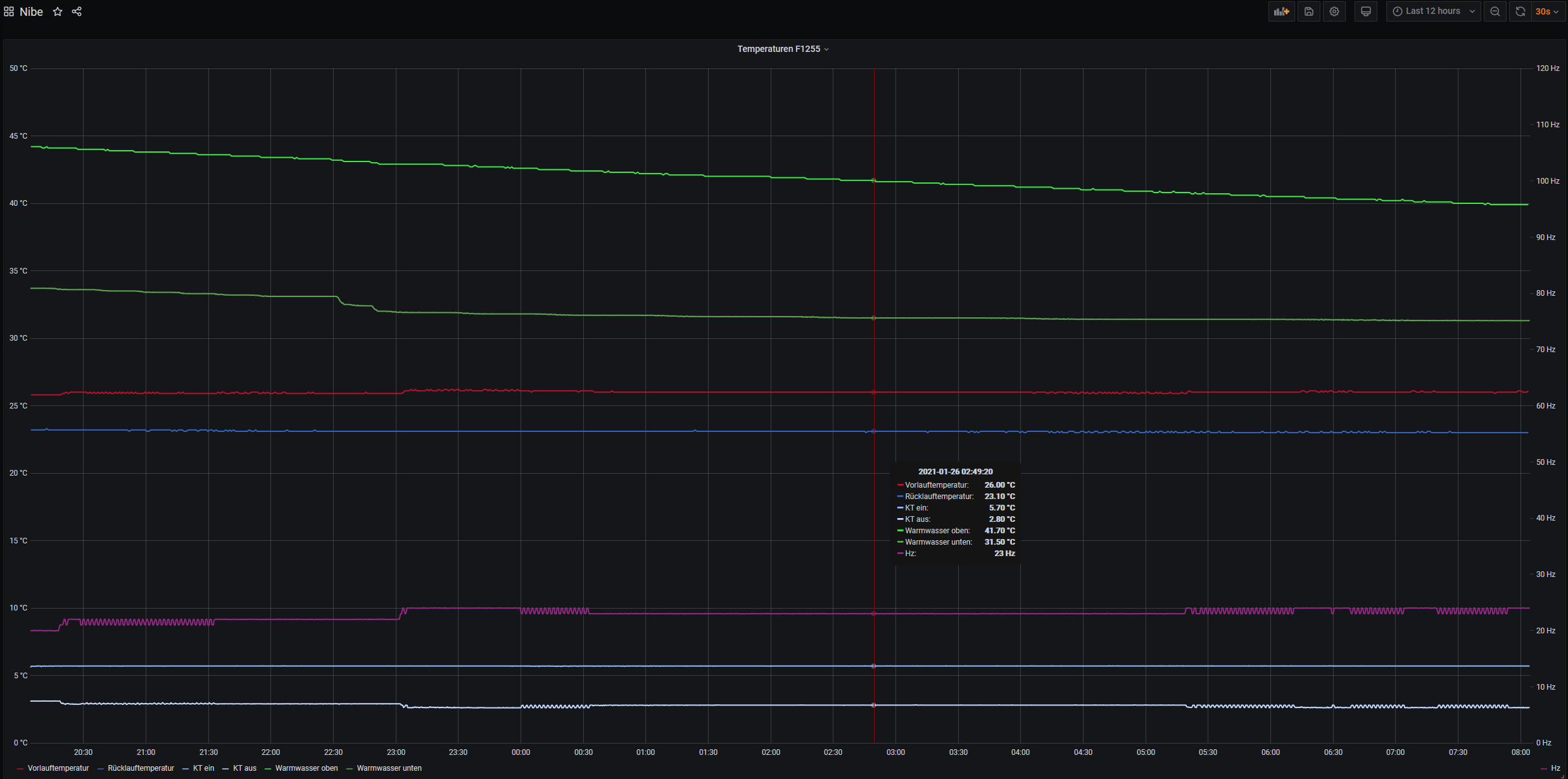
Task: Click the 00:00 label on the time axis
Action: [x=521, y=752]
